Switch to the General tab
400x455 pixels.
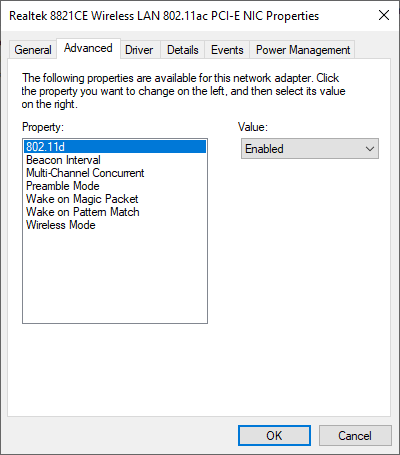click(33, 50)
